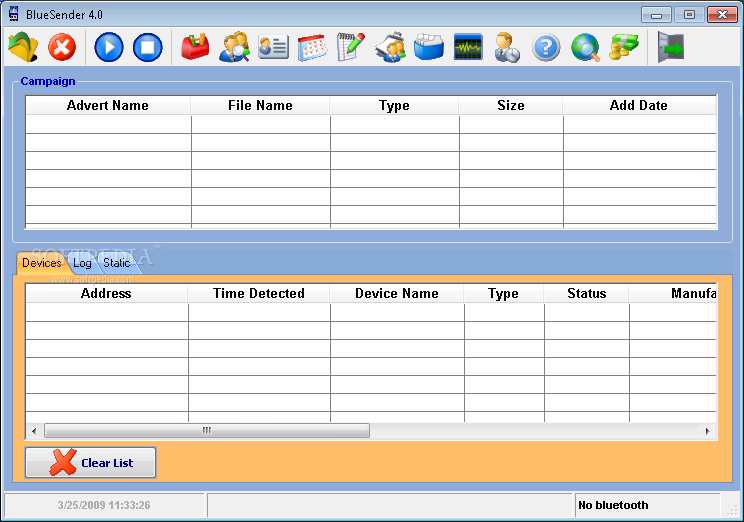This screenshot has height=522, width=744.
Task: Click the open folder toolbar icon
Action: pos(23,47)
